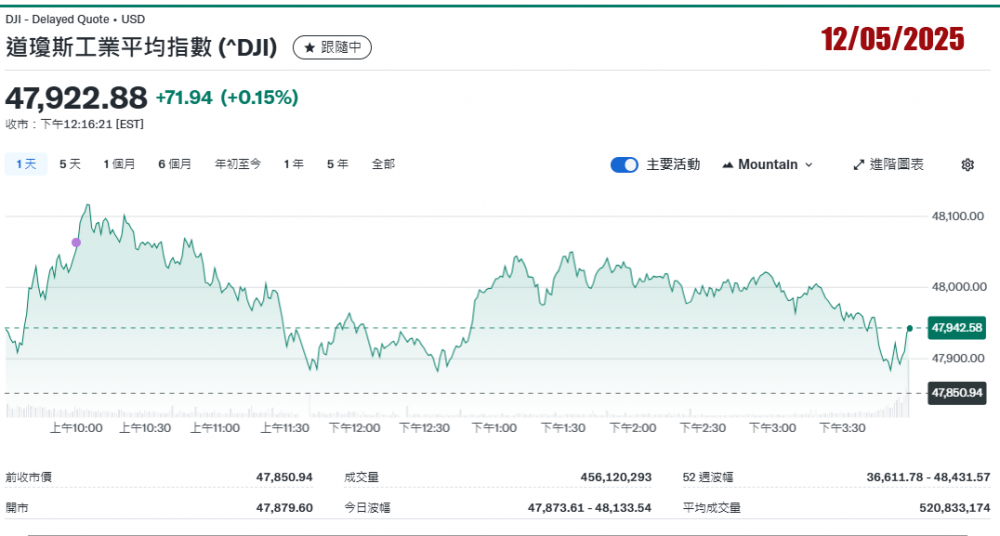Select the 1天 time range tab

25,164
